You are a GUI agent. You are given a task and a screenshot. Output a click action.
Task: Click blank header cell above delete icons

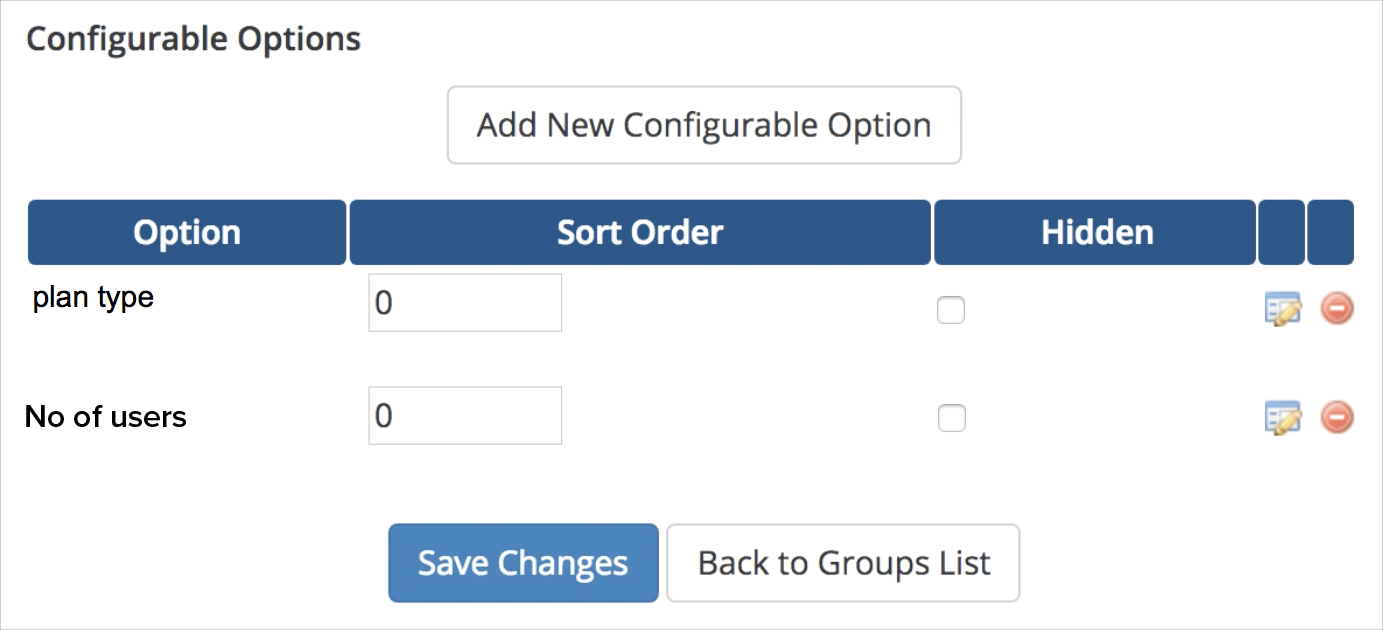point(1330,232)
